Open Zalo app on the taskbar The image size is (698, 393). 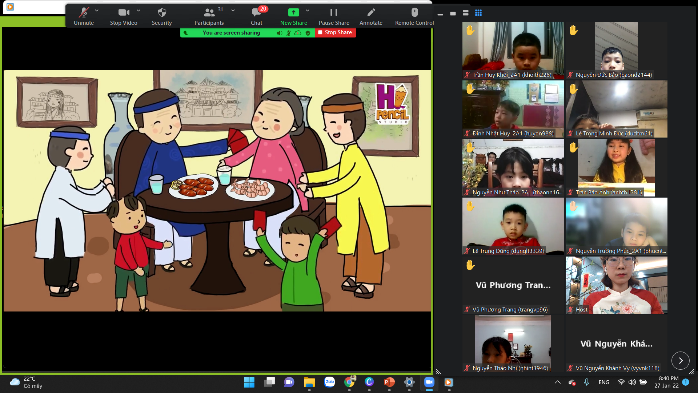(329, 382)
